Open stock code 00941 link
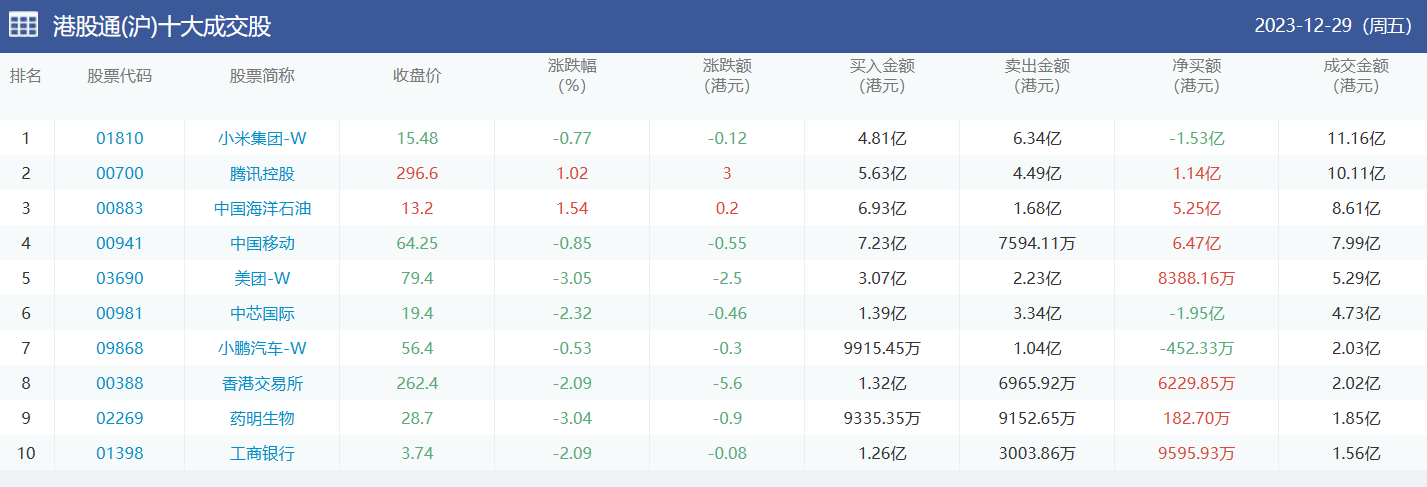 pos(120,243)
